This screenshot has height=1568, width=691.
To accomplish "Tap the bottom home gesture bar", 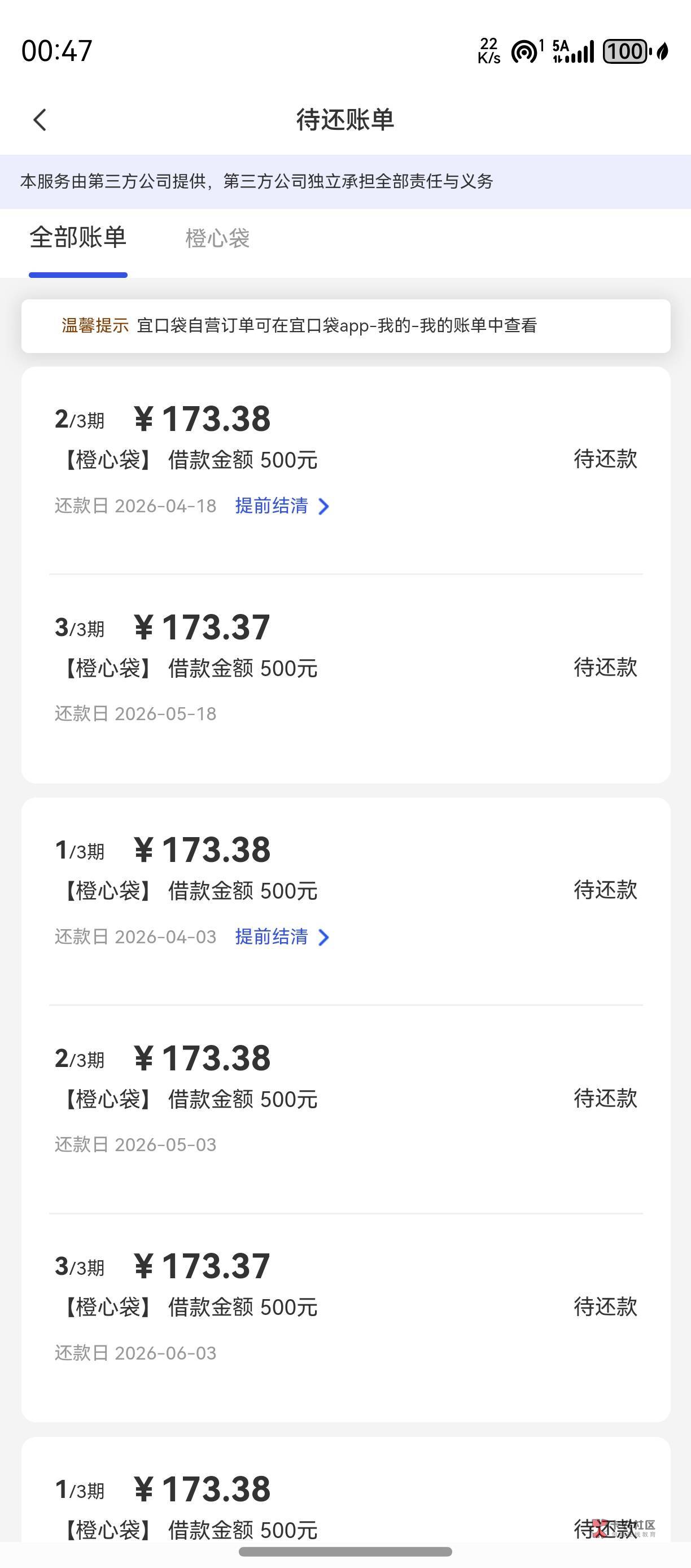I will click(x=345, y=1552).
